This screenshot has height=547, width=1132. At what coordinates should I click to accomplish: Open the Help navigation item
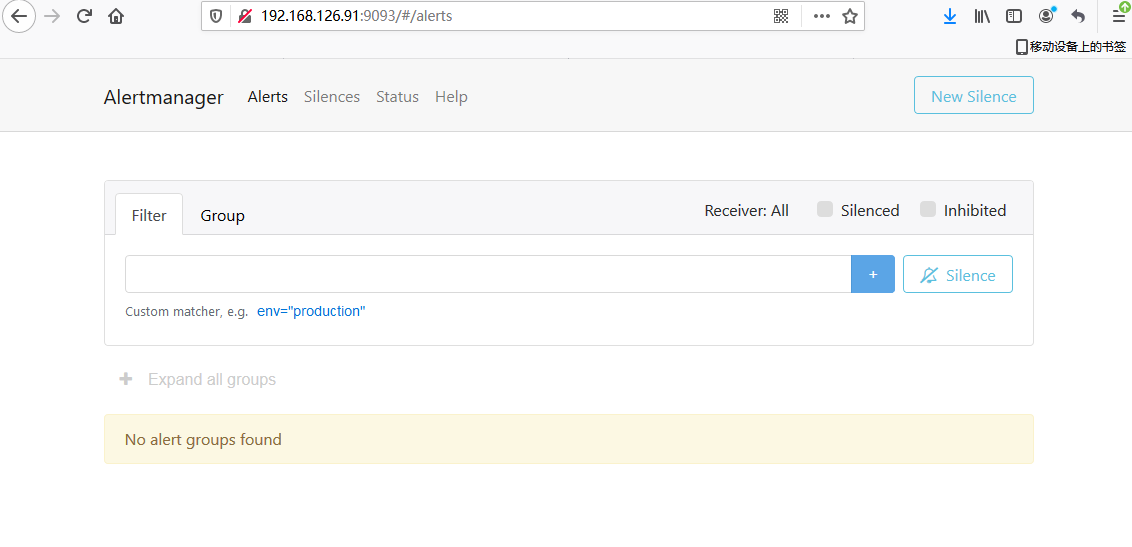(x=451, y=97)
